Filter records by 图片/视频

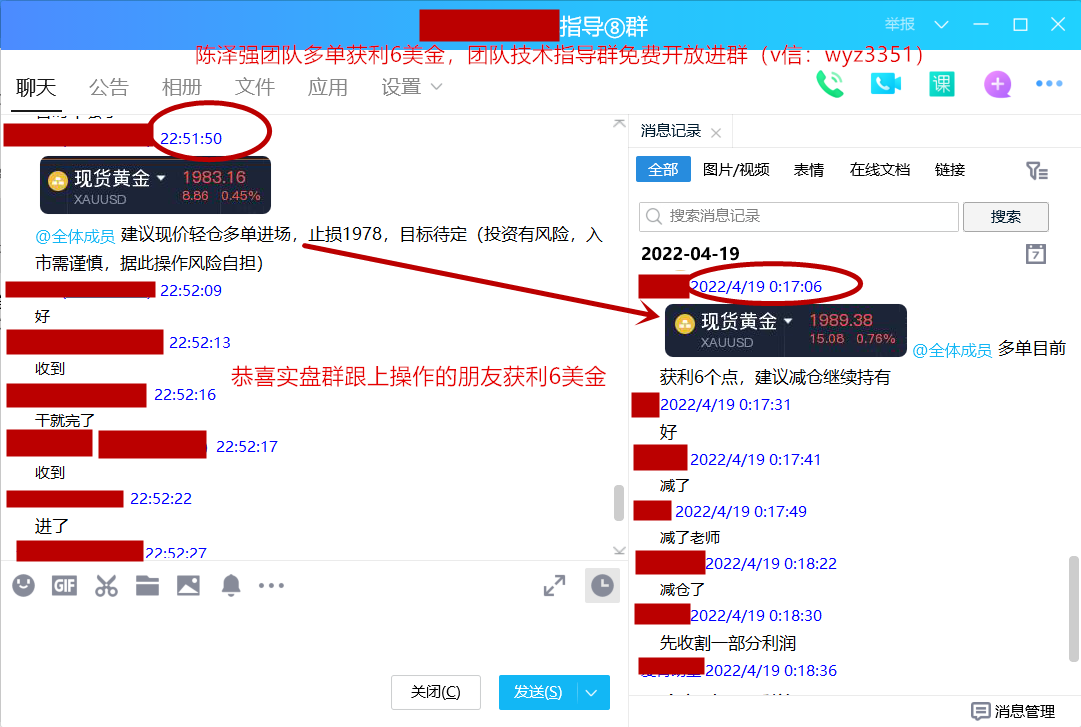coord(736,170)
